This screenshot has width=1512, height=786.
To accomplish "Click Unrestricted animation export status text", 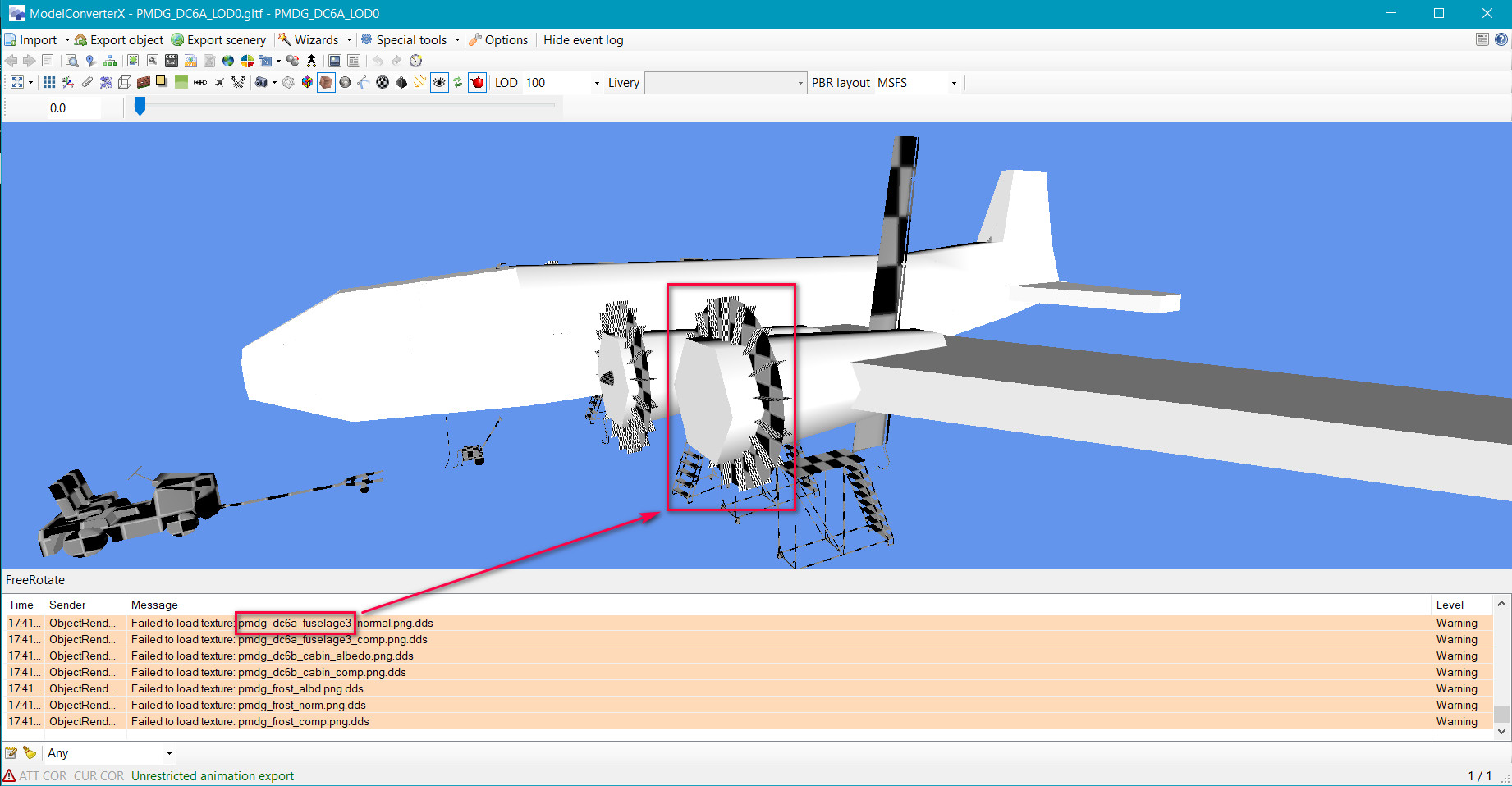I will tap(213, 776).
